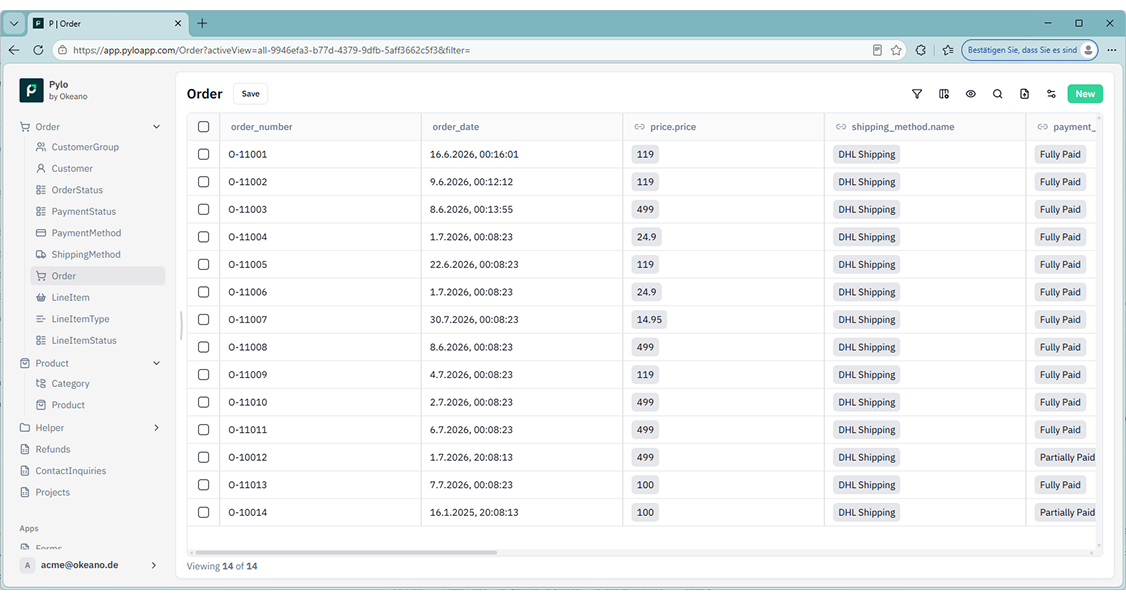Check the box for order O-11004
The image size is (1126, 600).
point(203,237)
